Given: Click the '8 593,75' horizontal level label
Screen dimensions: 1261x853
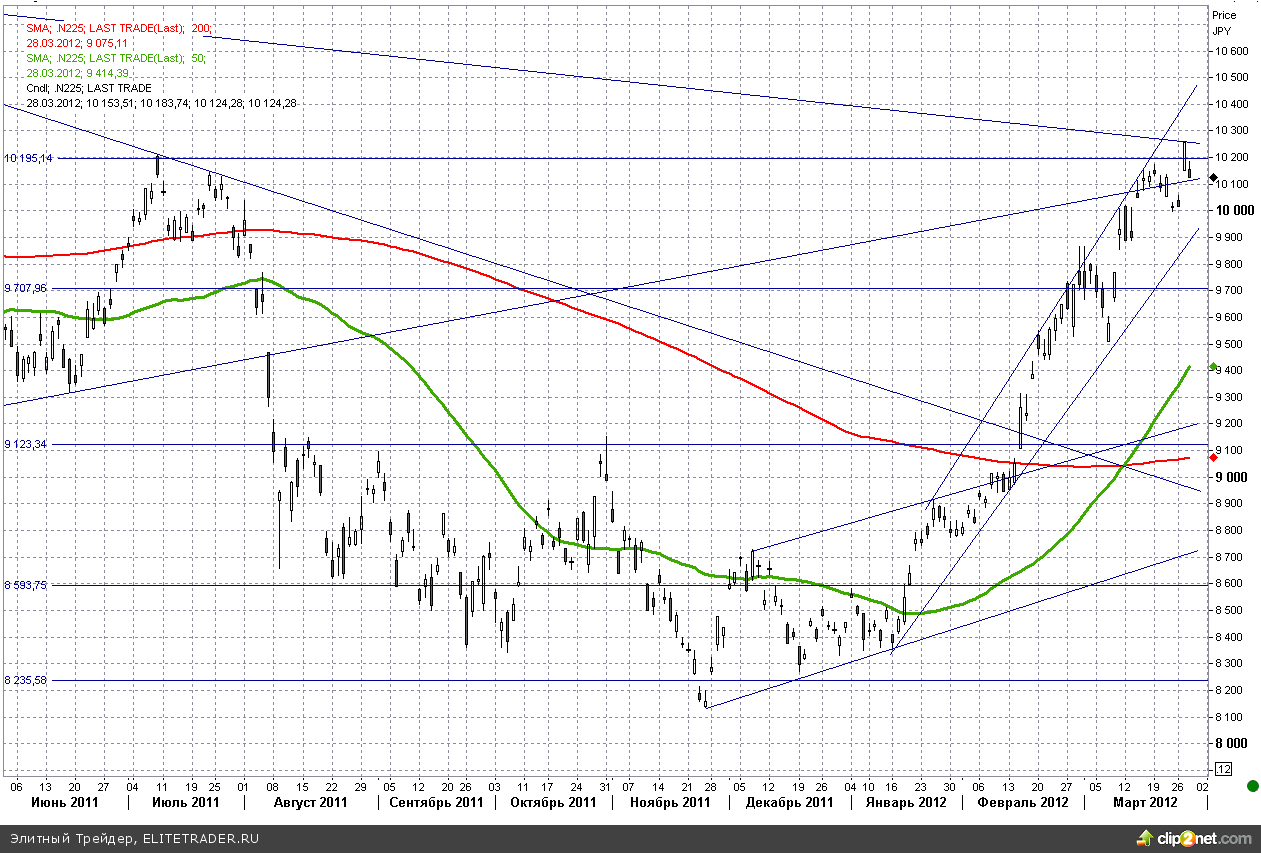Looking at the screenshot, I should click(25, 585).
